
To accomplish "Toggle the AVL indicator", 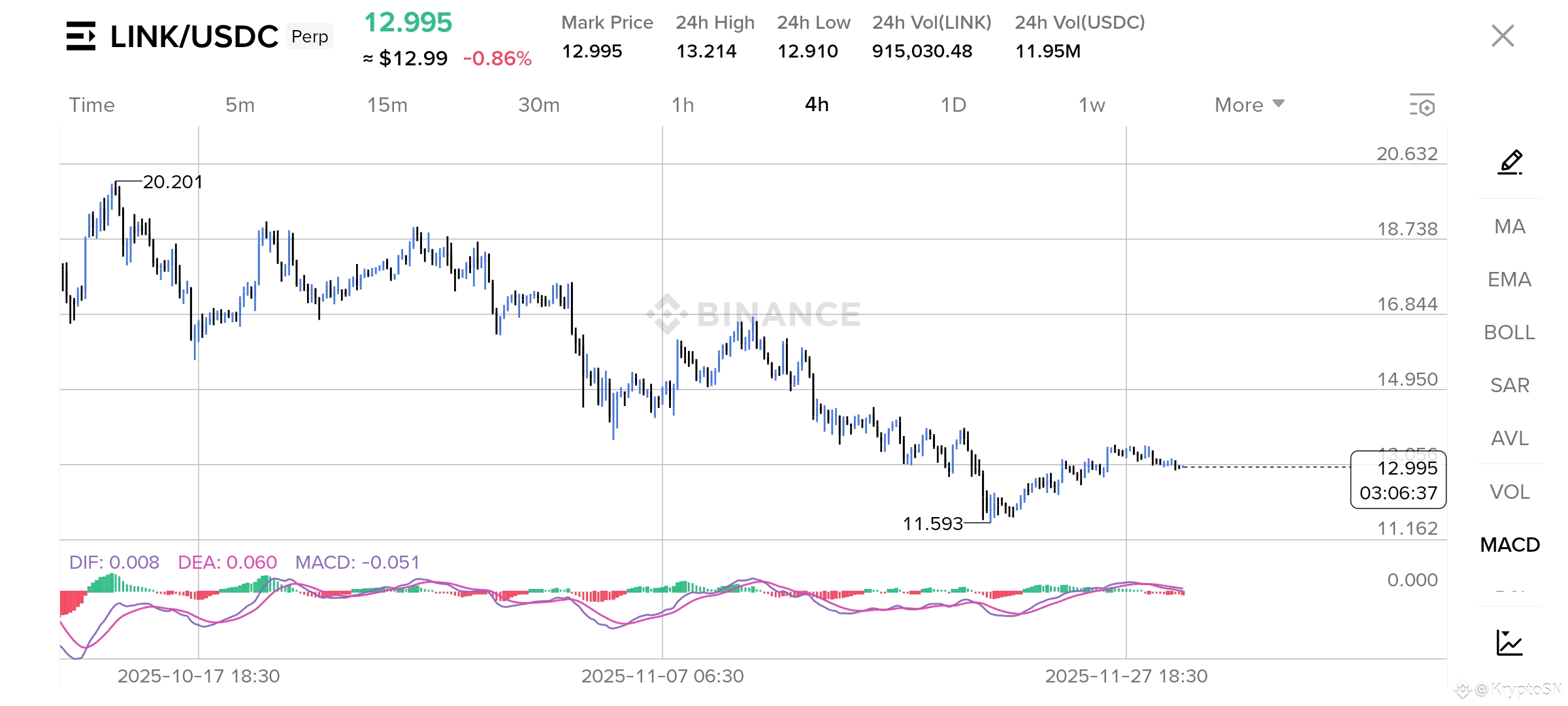I will click(1510, 438).
